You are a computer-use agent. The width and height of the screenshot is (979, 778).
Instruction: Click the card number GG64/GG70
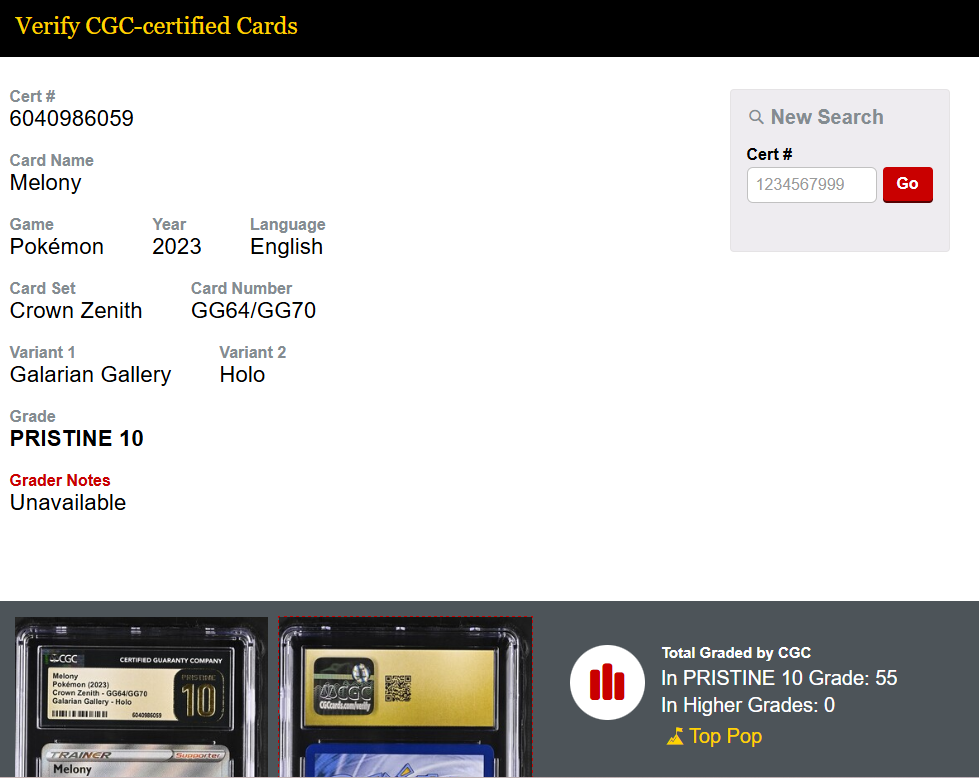pos(253,310)
